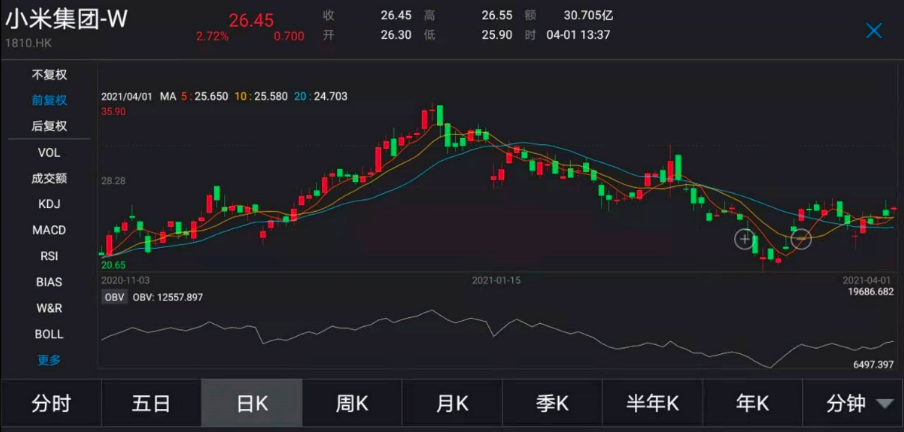
Task: Show the VOL volume indicator
Action: (49, 152)
